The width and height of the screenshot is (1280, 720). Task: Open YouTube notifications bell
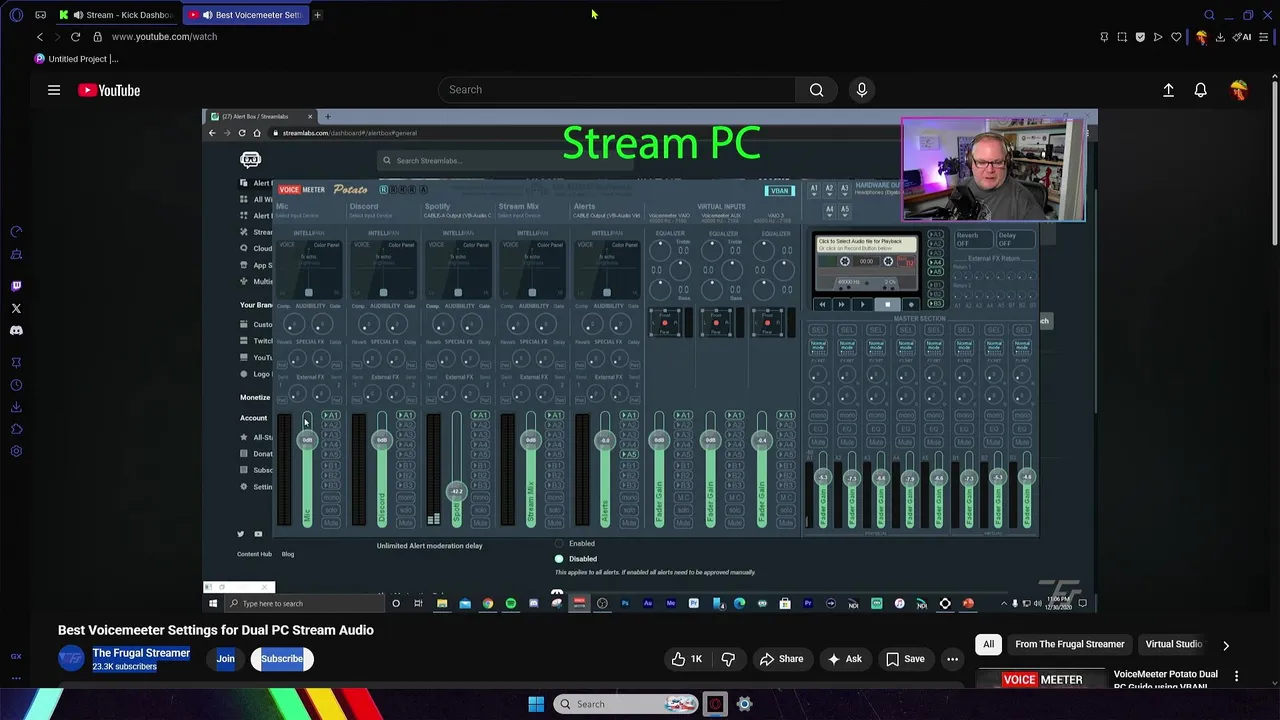pyautogui.click(x=1201, y=90)
